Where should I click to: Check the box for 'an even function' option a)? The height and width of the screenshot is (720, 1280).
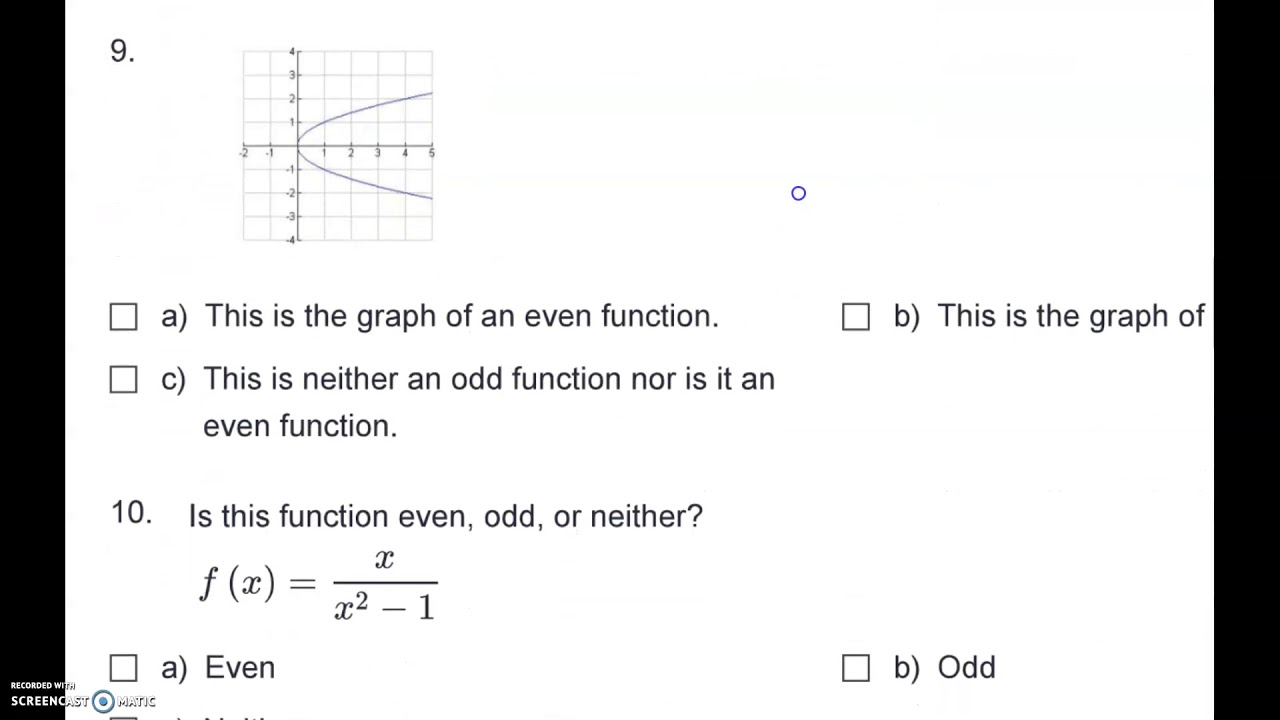click(x=124, y=317)
